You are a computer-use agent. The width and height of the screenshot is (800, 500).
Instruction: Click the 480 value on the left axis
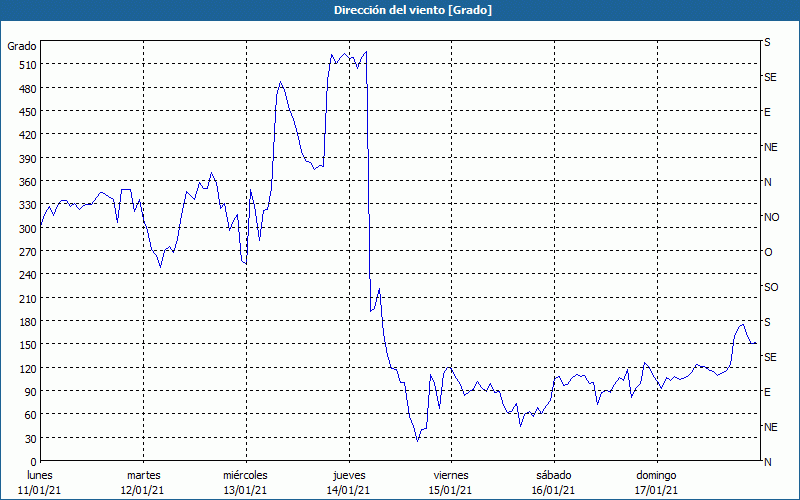click(27, 89)
